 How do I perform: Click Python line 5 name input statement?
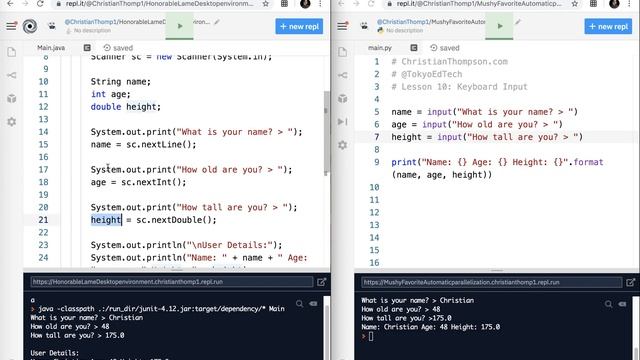[484, 112]
